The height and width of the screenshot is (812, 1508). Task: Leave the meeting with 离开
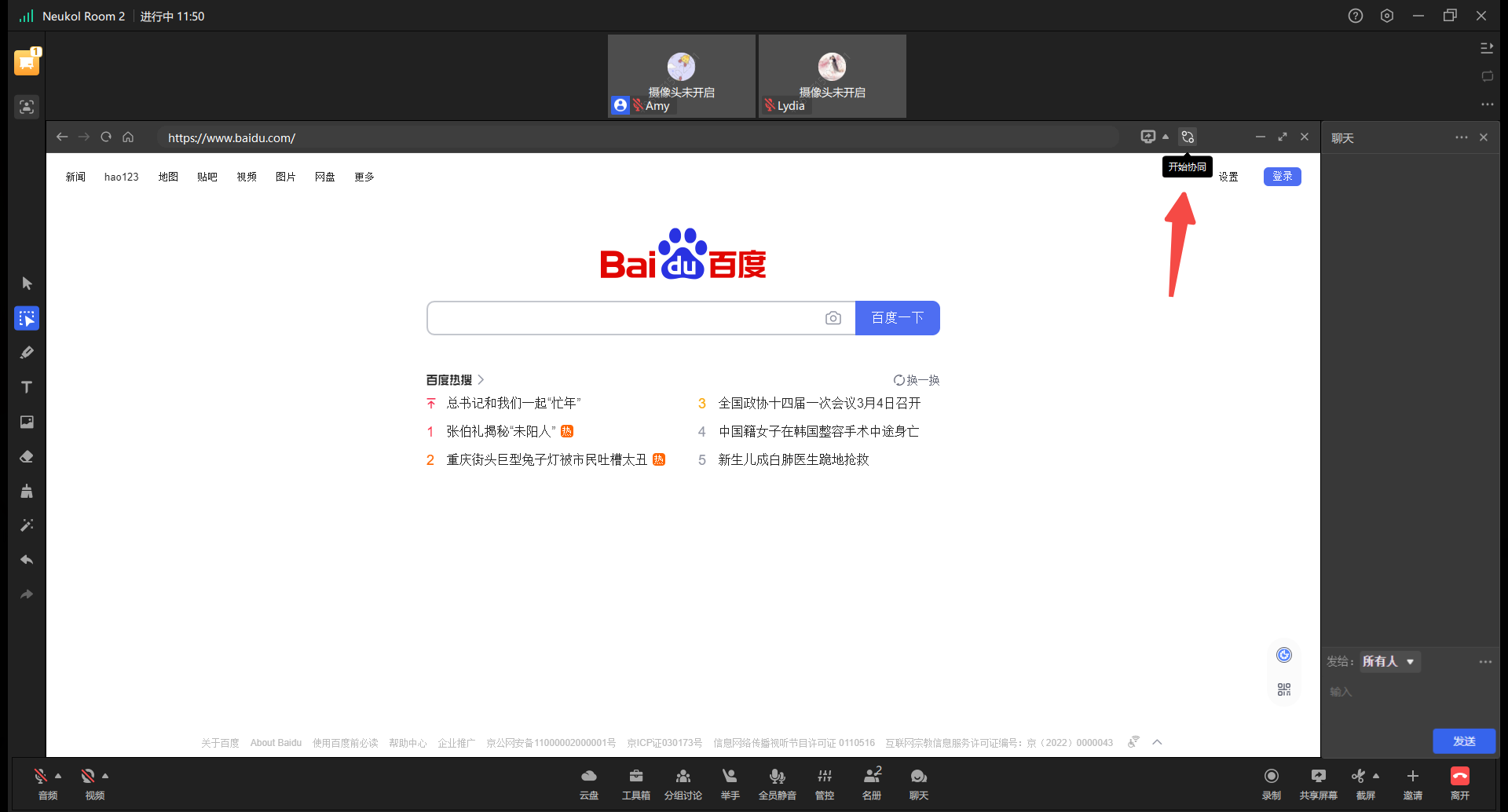click(x=1460, y=784)
